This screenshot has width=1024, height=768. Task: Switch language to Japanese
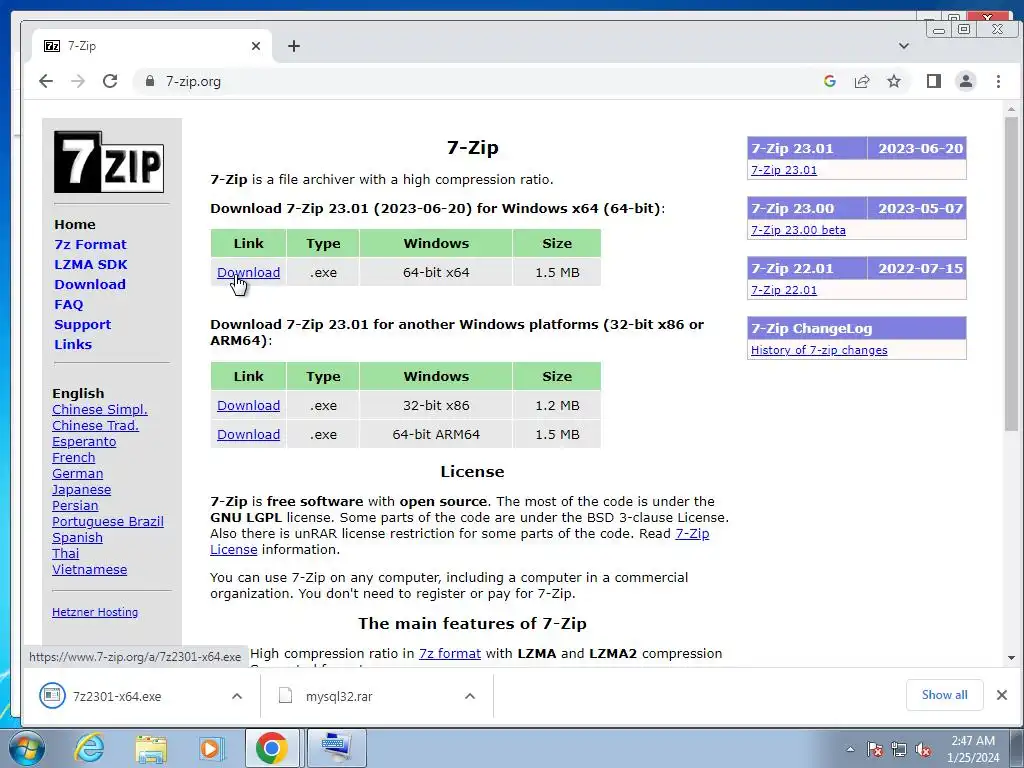point(82,490)
